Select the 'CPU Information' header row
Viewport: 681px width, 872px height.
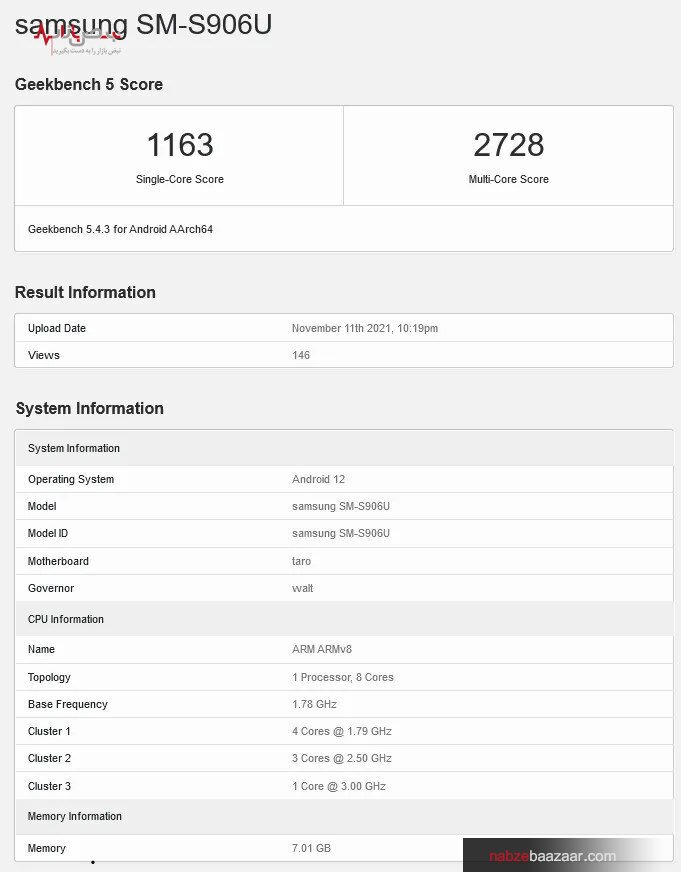(x=344, y=619)
